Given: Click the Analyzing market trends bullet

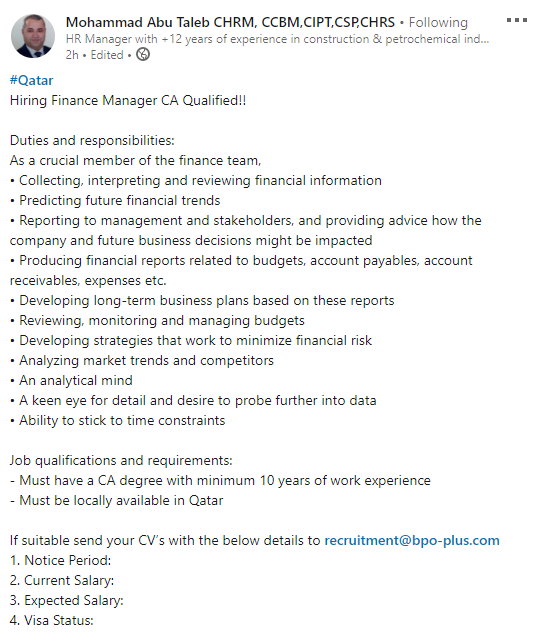Looking at the screenshot, I should tap(142, 360).
